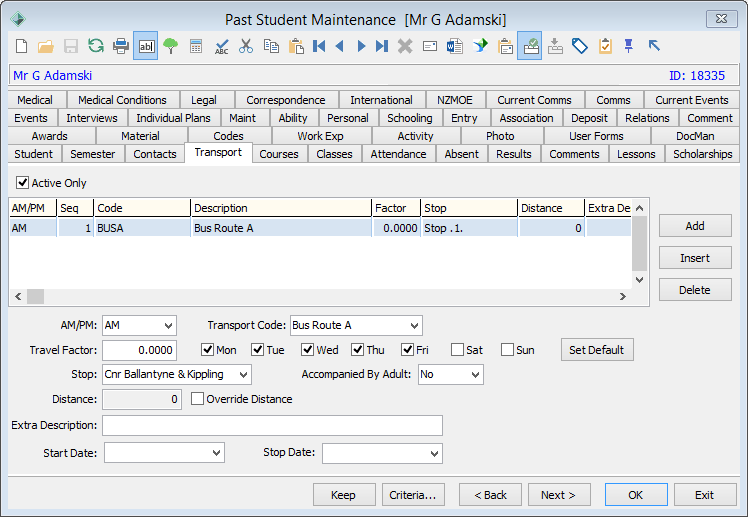Viewport: 748px width, 517px height.
Task: Click the clipboard Paste icon
Action: [296, 46]
